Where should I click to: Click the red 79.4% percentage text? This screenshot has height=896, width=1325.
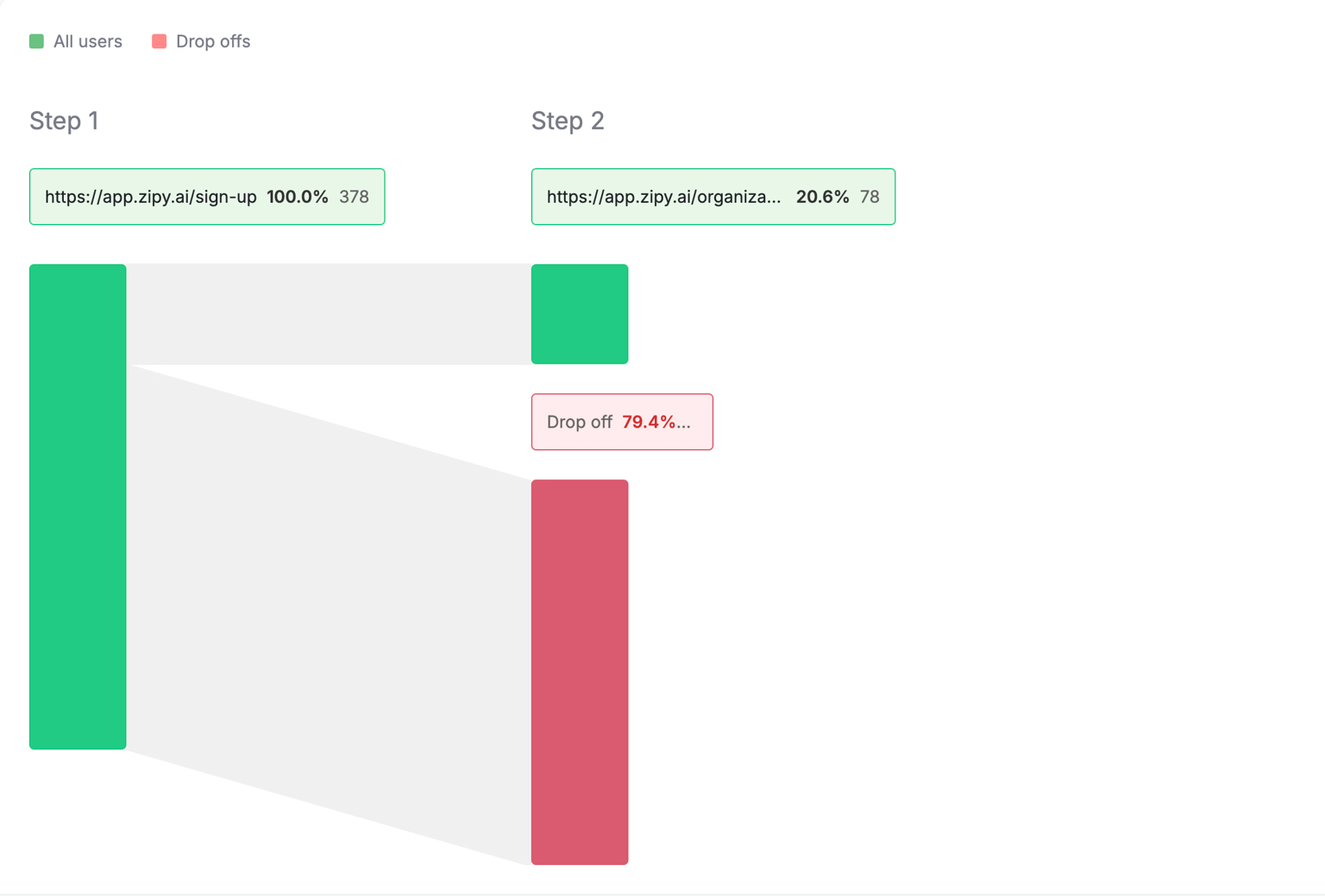click(650, 422)
